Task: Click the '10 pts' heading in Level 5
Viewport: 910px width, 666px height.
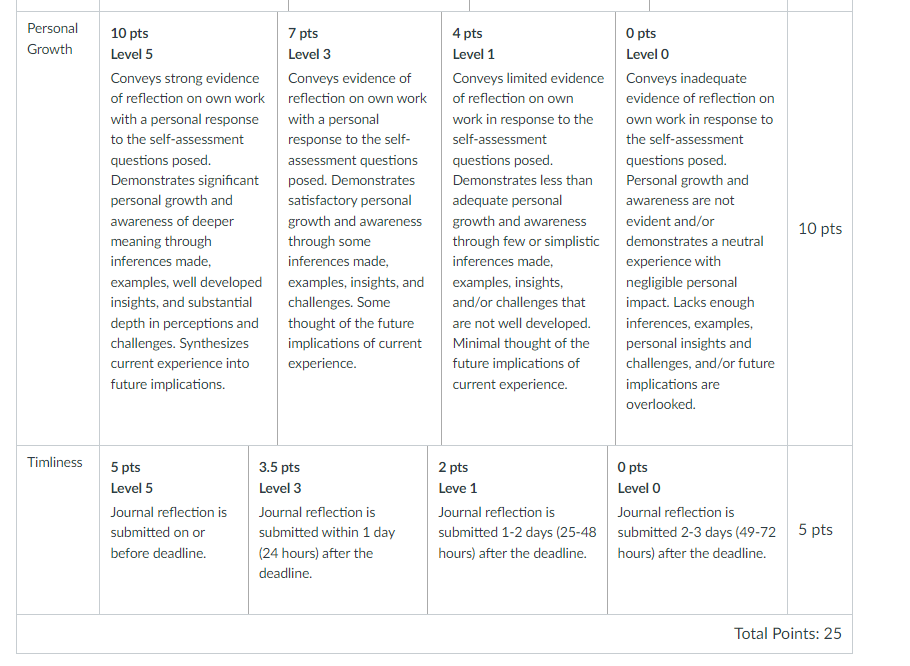Action: [129, 34]
